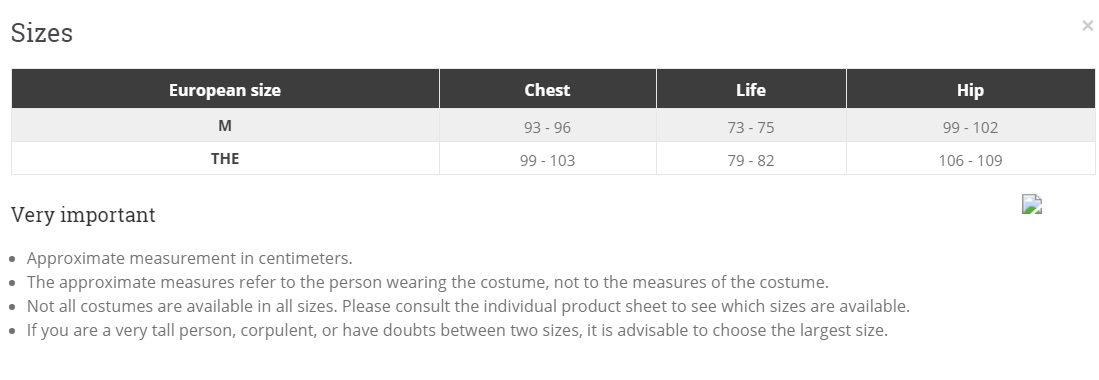1099x380 pixels.
Task: Click the advice to choose largest size
Action: click(x=457, y=330)
